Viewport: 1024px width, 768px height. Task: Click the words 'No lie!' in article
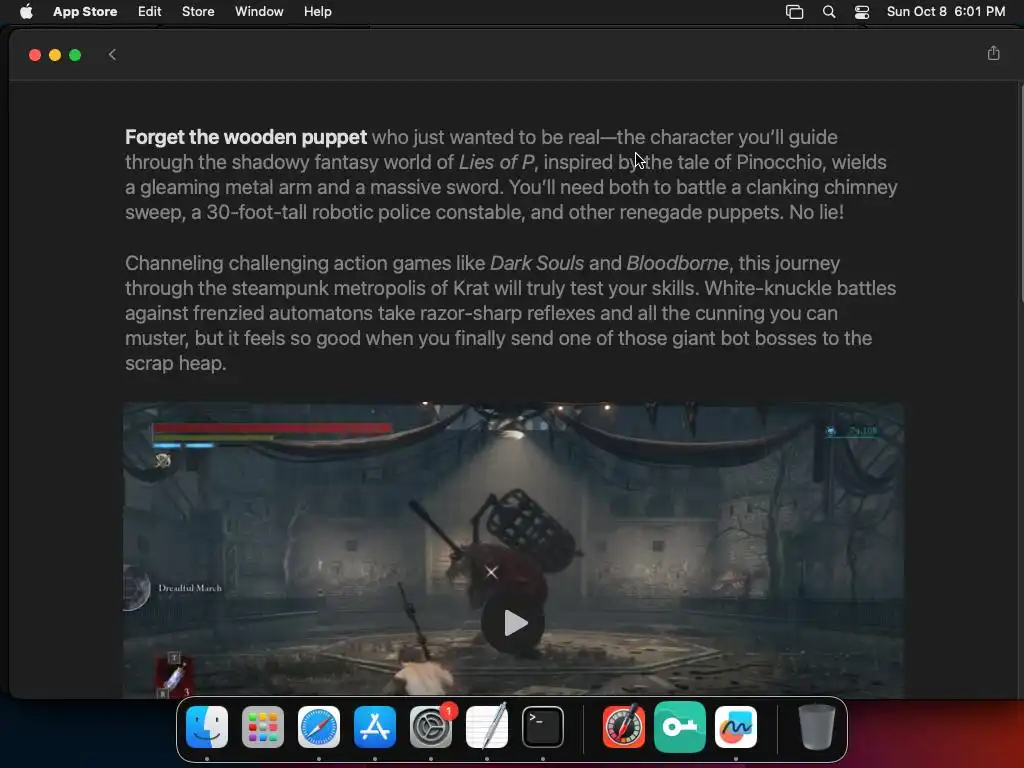click(816, 212)
